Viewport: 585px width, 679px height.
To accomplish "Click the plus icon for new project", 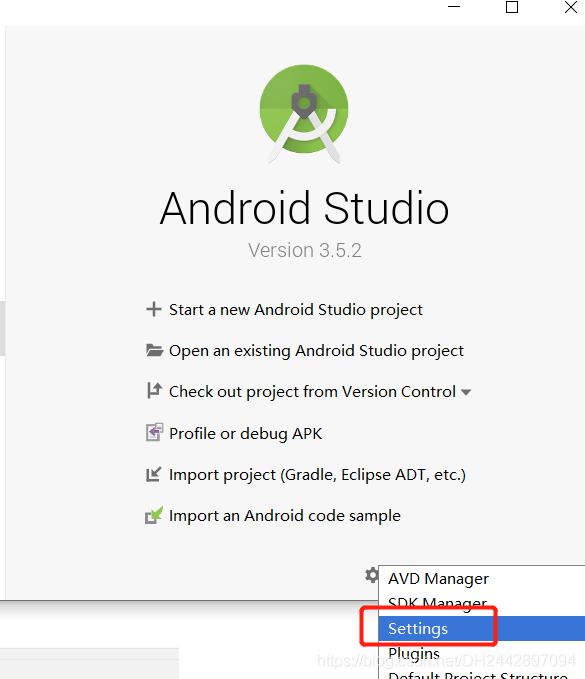I will (154, 309).
